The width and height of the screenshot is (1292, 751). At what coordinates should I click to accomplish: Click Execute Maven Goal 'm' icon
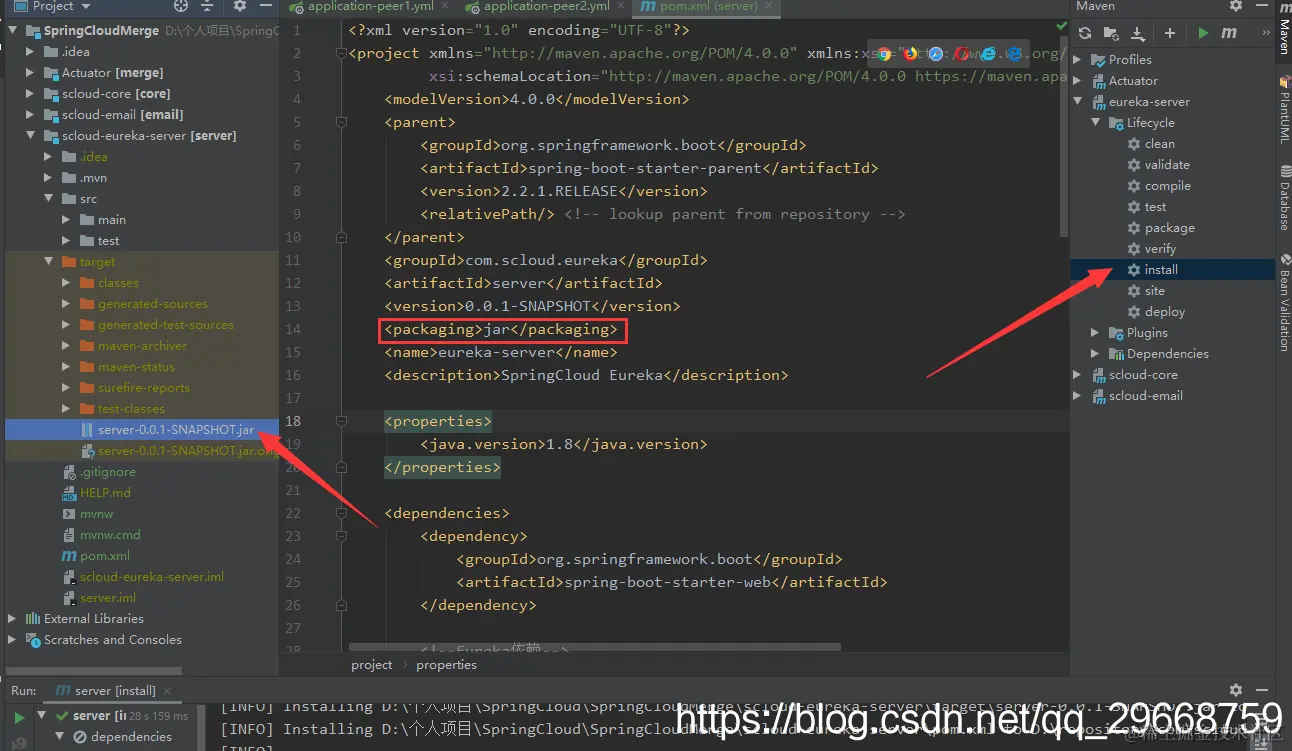(1229, 33)
